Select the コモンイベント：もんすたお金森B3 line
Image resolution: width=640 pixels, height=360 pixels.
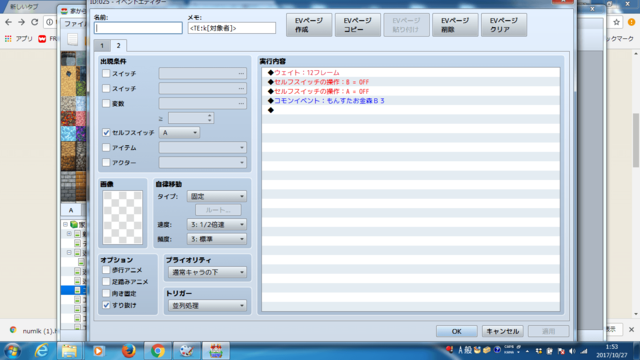tap(411, 100)
